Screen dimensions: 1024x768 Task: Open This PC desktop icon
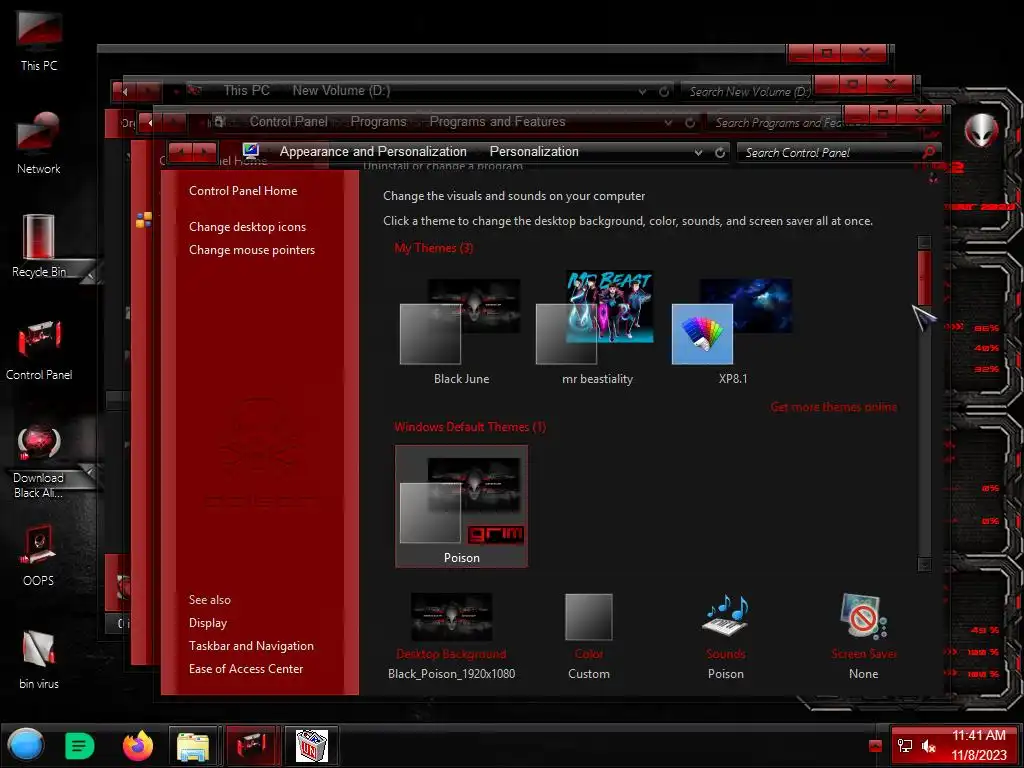39,39
